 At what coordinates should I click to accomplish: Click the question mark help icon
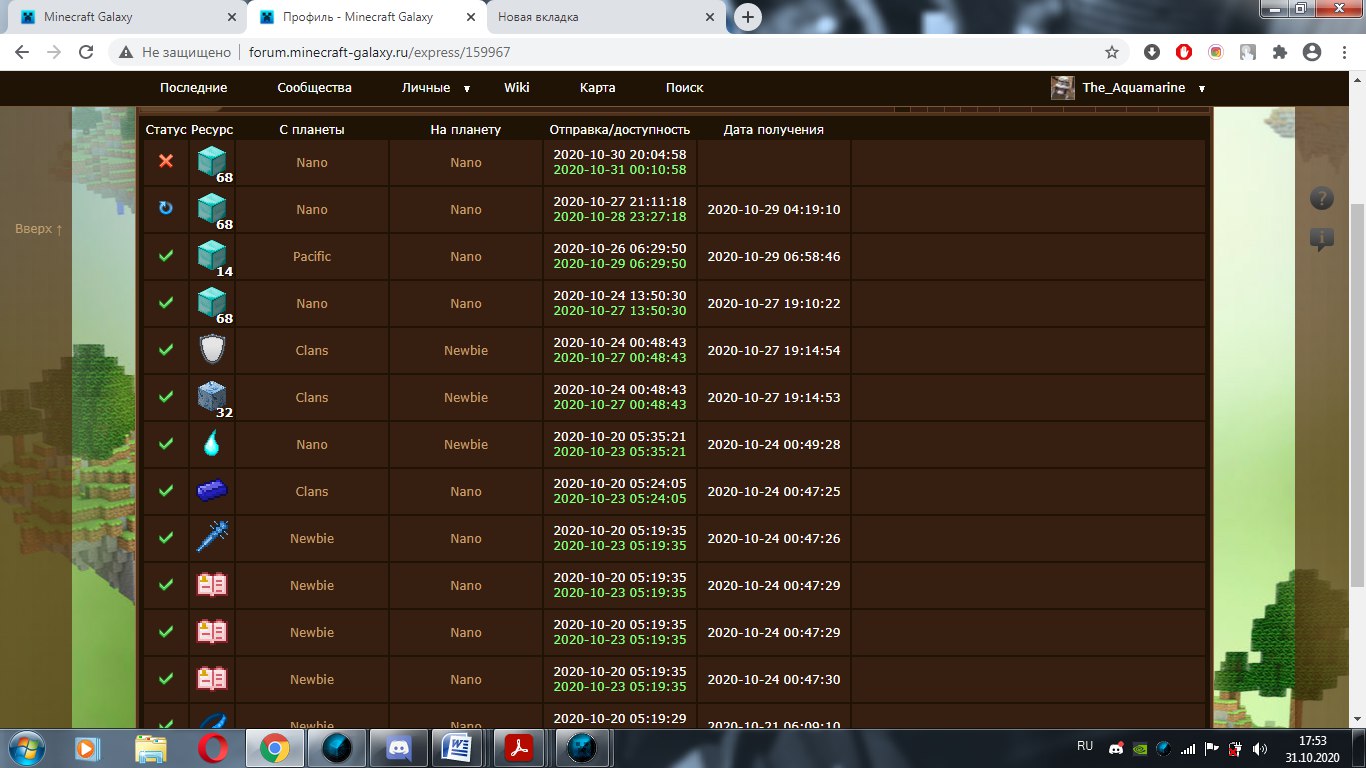[1321, 198]
